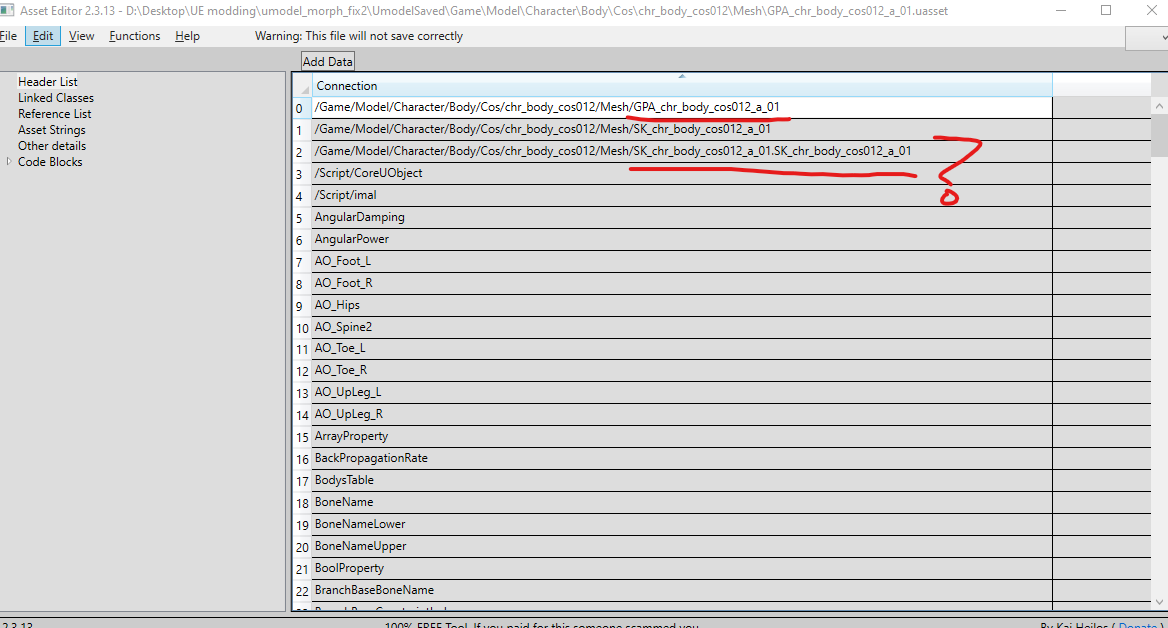The height and width of the screenshot is (628, 1168).
Task: Select the AO_Foot_L row
Action: click(682, 261)
